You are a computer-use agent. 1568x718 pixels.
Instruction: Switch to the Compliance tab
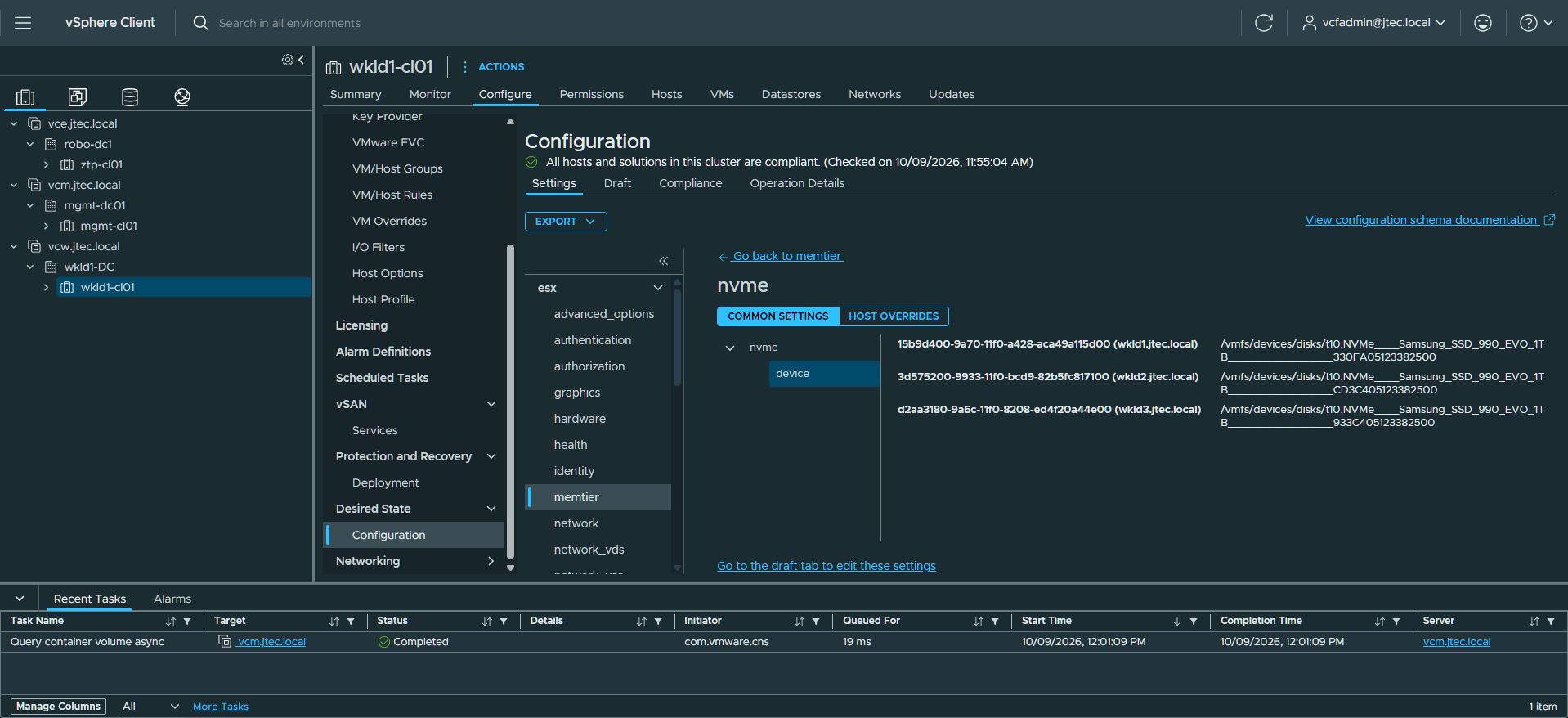(x=691, y=183)
